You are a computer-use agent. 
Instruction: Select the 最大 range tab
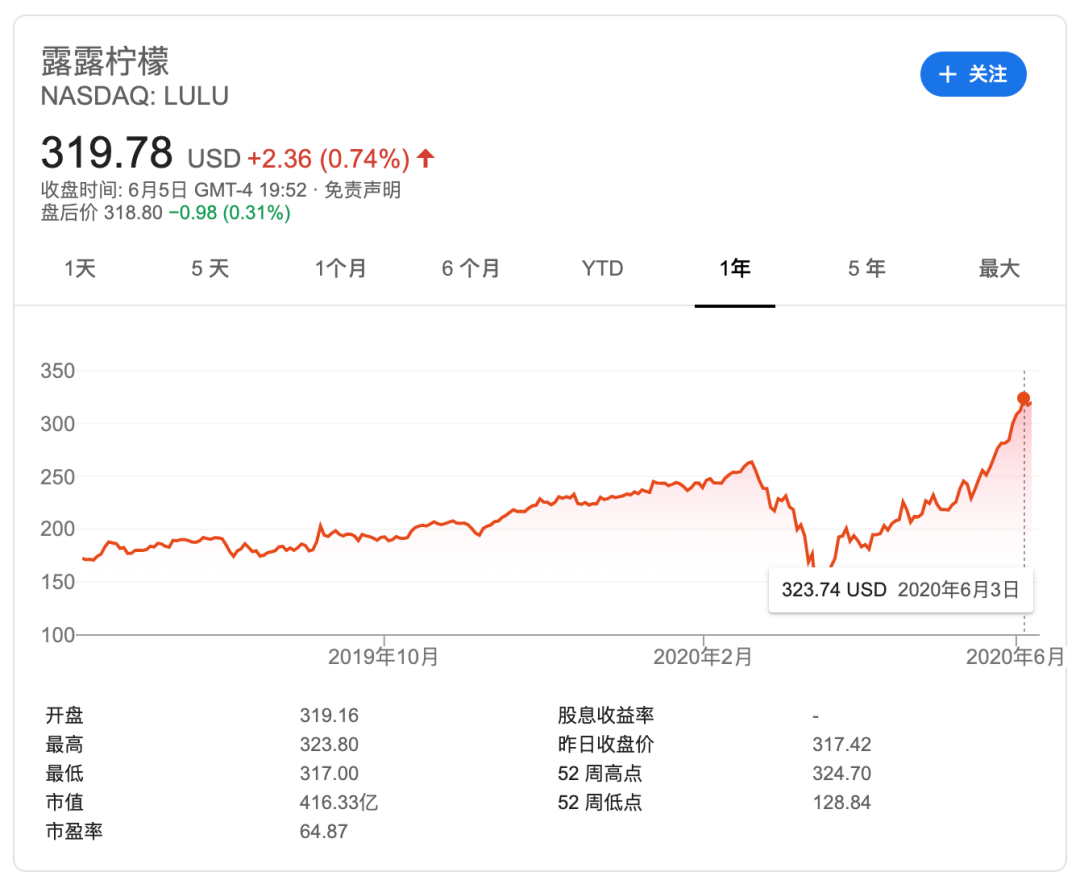[x=999, y=268]
